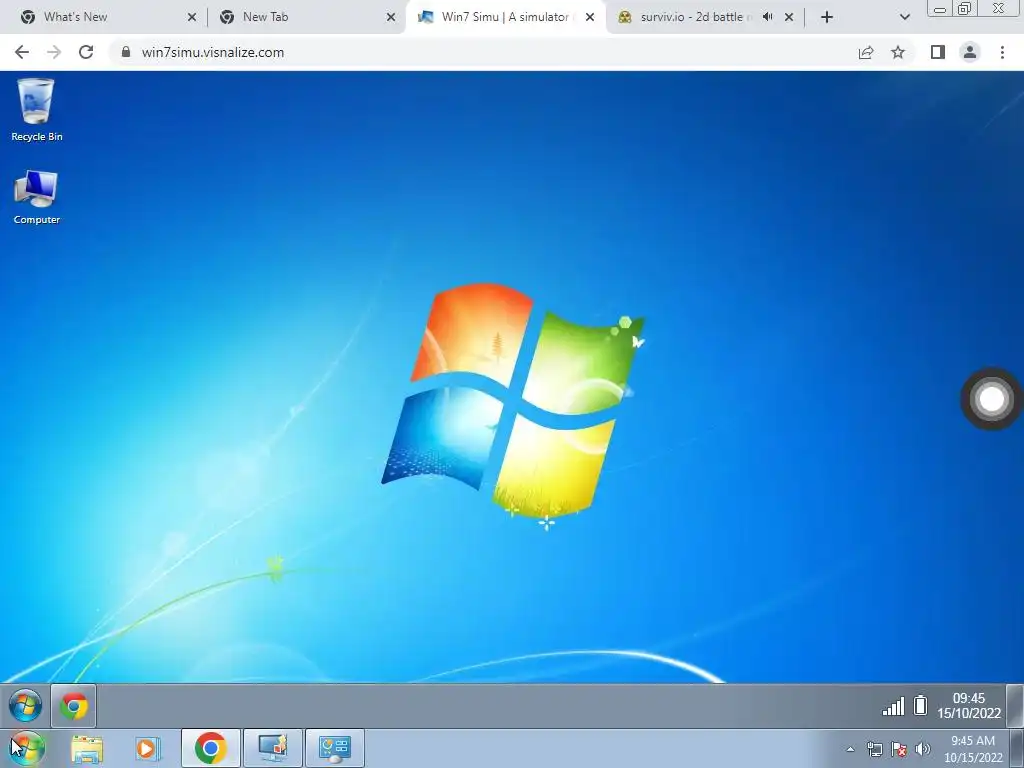Open the simulator's Start orb
The height and width of the screenshot is (768, 1024).
[x=25, y=706]
